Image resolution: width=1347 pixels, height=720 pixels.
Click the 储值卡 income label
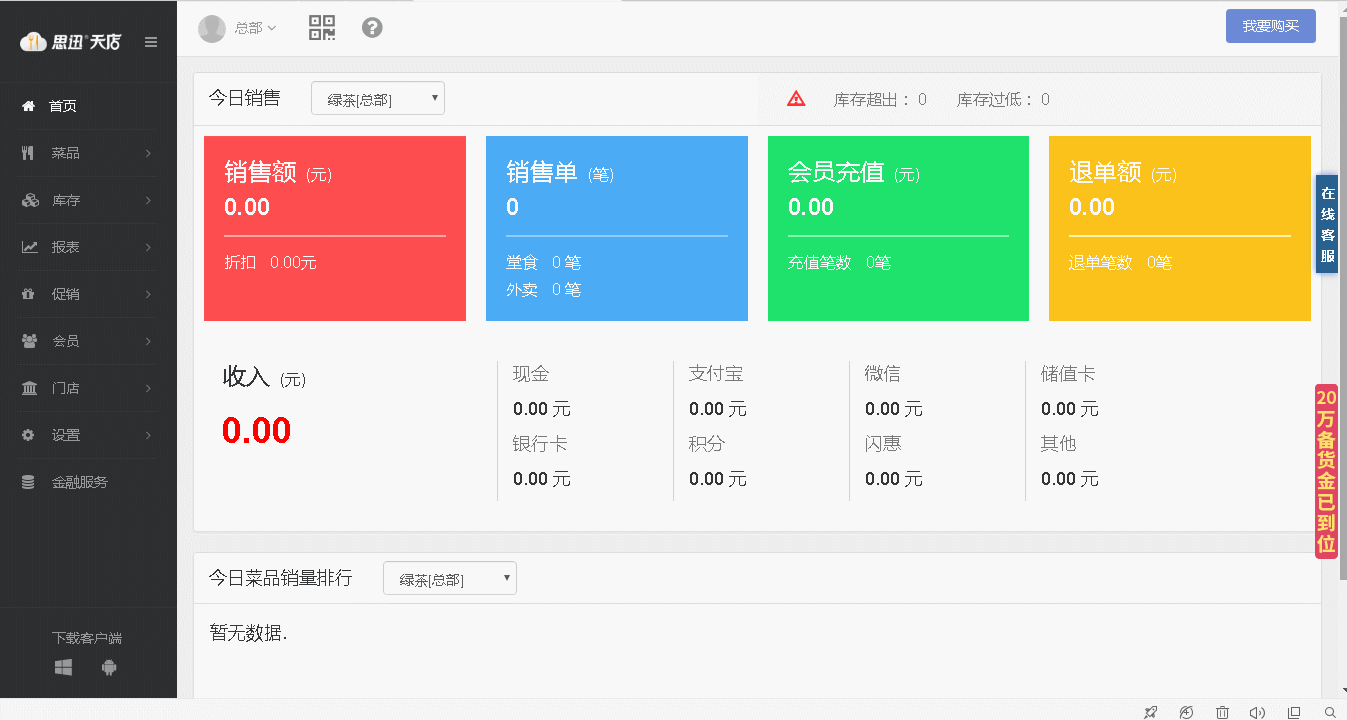point(1068,374)
